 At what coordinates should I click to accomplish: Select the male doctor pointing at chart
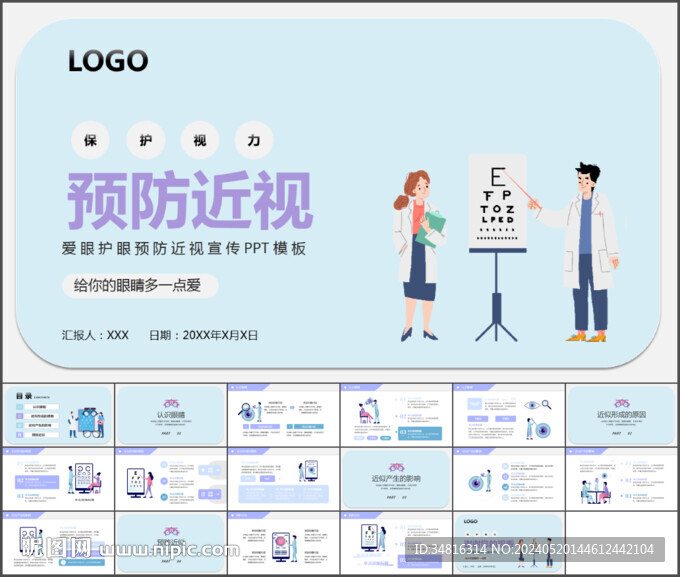(577, 252)
